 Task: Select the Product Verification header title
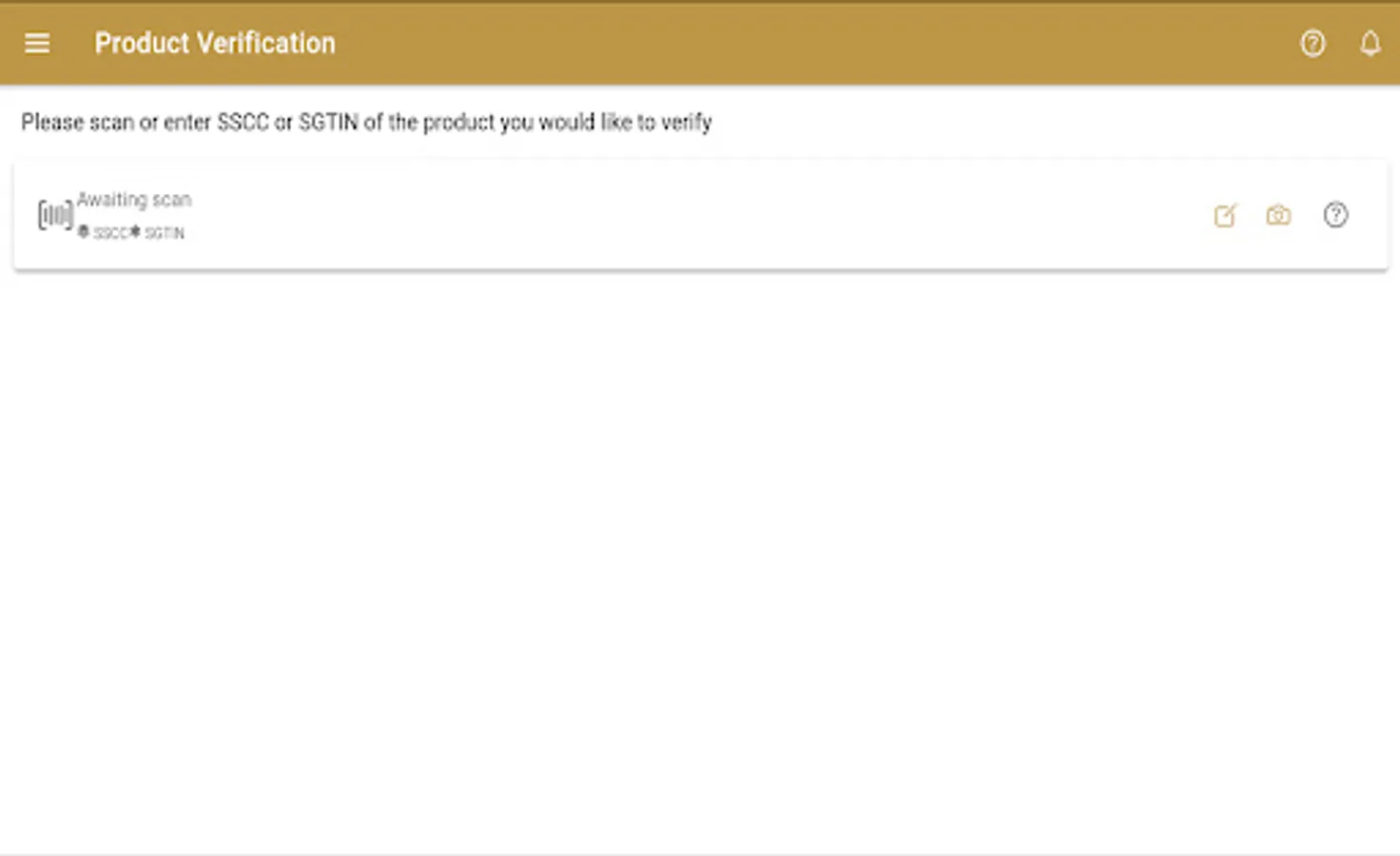215,43
